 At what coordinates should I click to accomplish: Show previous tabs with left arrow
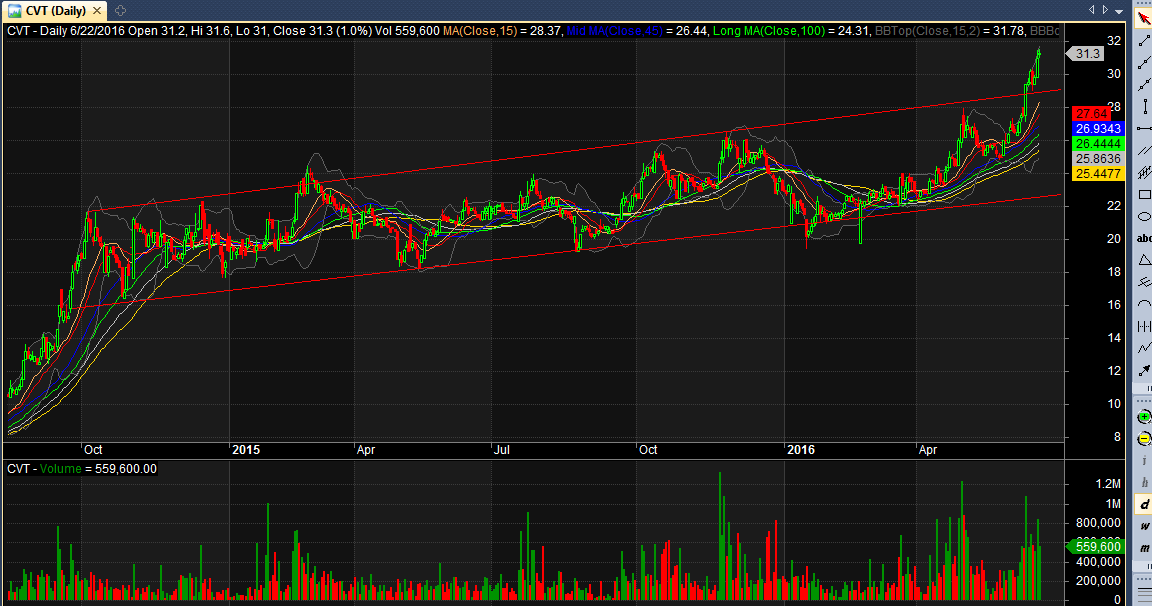(x=1091, y=10)
